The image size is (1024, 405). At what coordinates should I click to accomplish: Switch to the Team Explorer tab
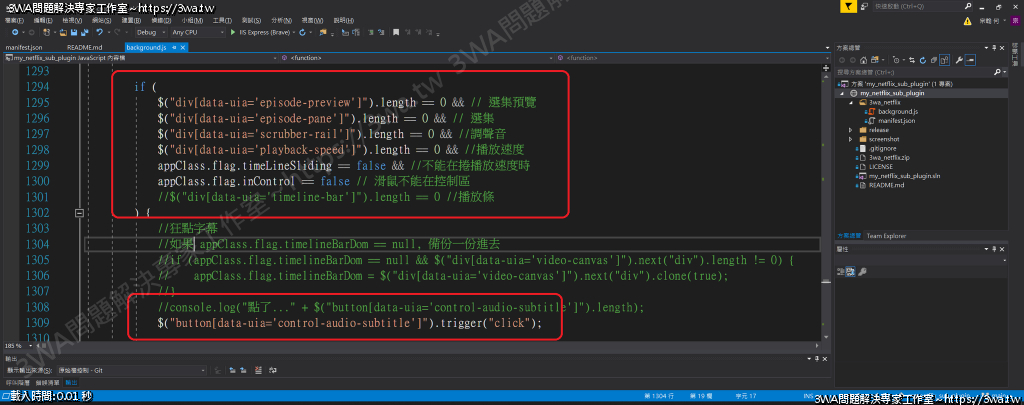coord(886,236)
